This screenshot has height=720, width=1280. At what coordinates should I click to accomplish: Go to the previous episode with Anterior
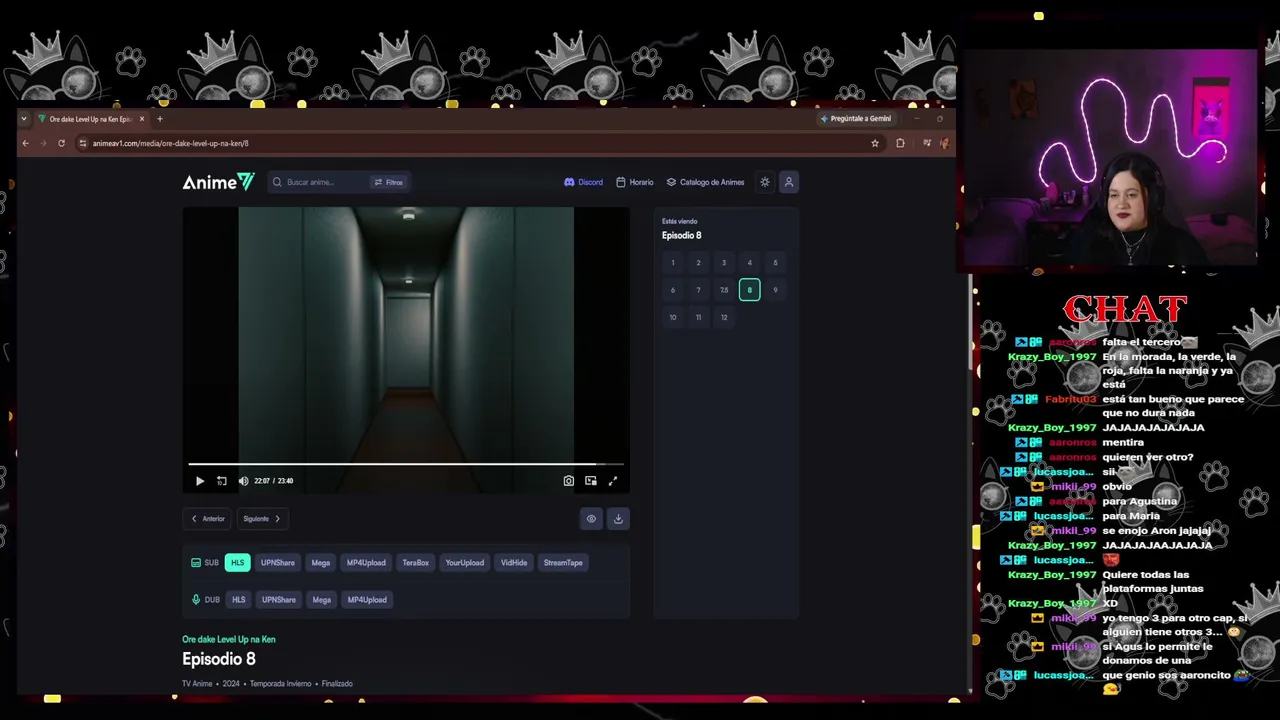208,519
